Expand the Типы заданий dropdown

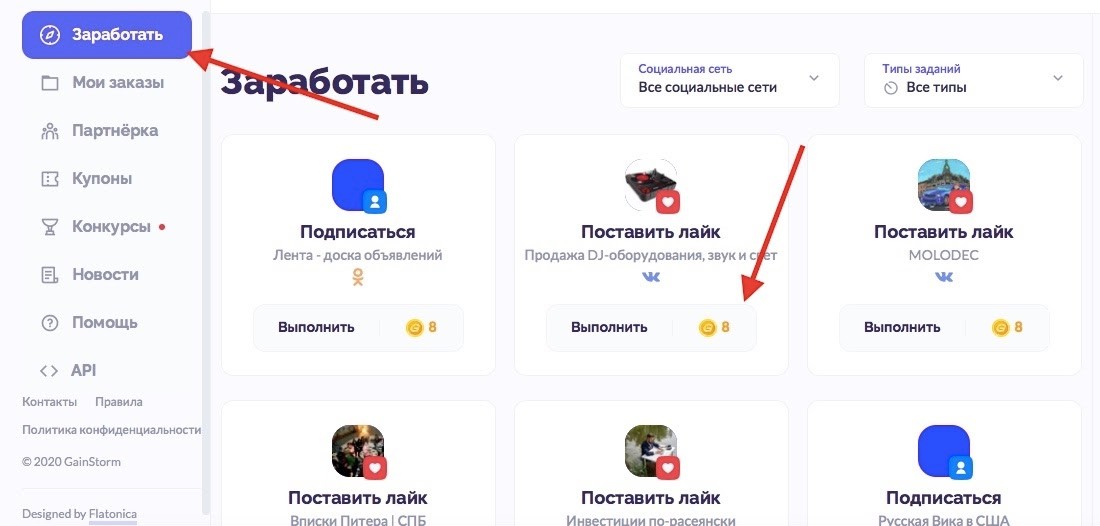coord(974,80)
